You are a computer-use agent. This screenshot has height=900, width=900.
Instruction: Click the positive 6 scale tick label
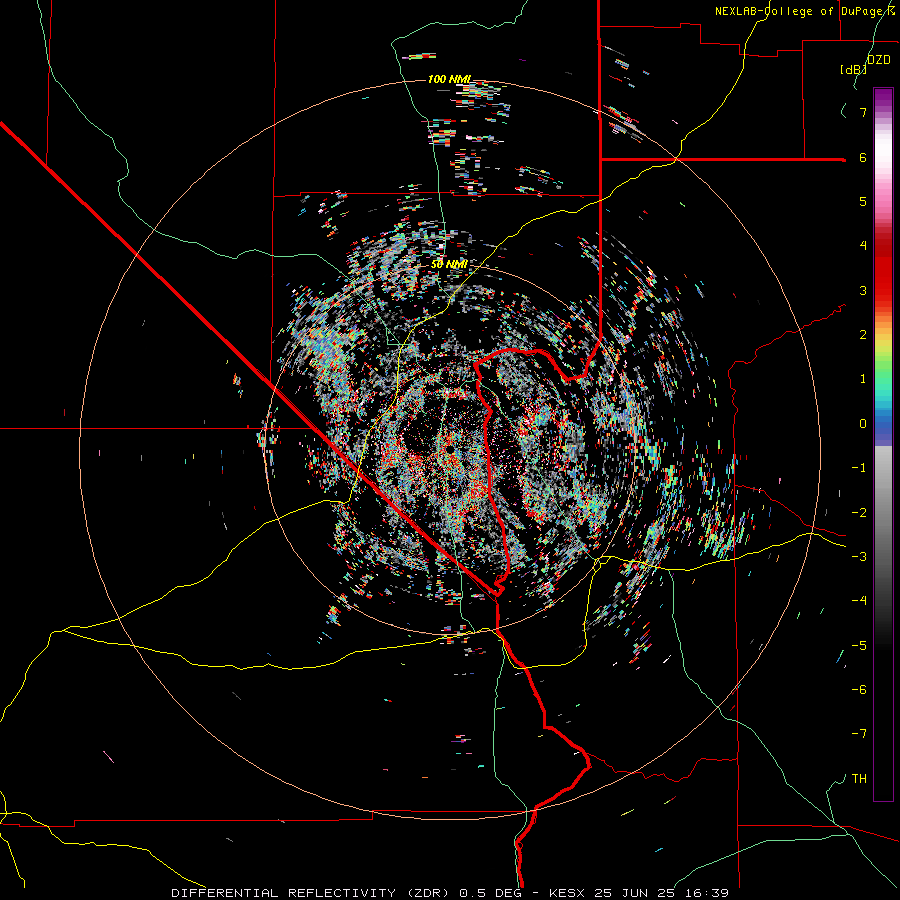click(x=863, y=157)
